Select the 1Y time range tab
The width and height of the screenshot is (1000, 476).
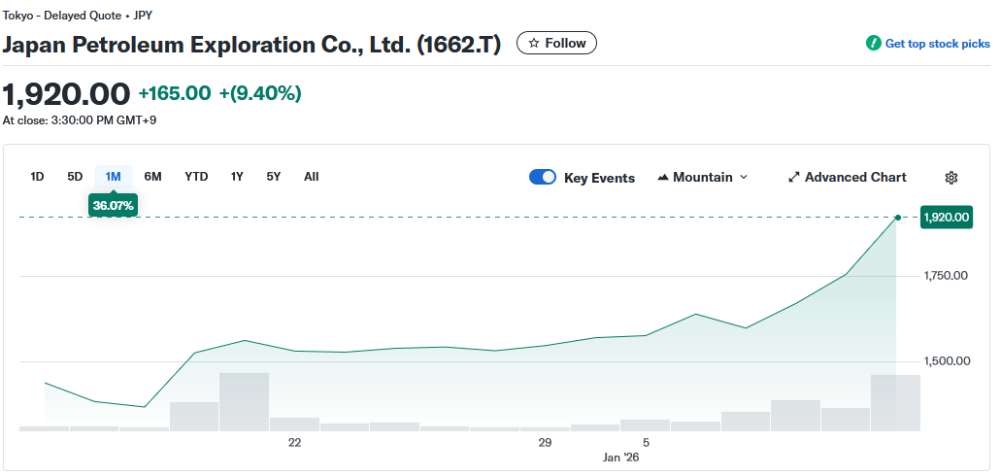pos(237,177)
